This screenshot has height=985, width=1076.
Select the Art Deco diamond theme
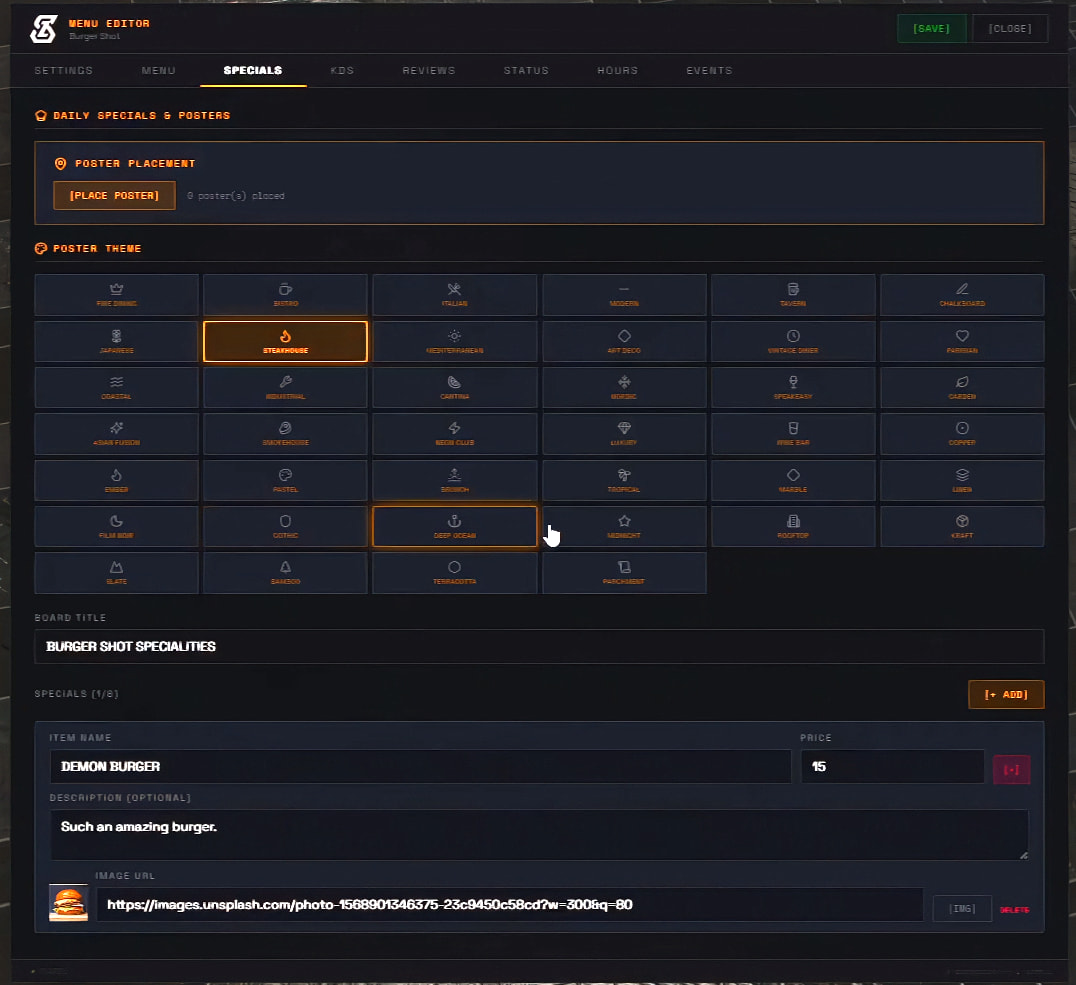coord(624,341)
